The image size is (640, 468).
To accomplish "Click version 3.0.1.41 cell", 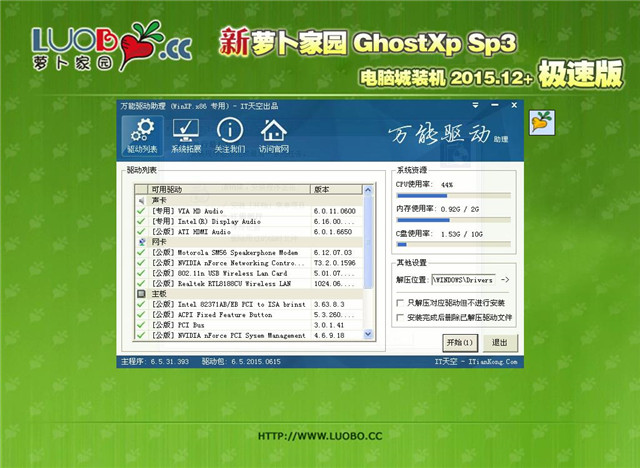I will click(329, 325).
